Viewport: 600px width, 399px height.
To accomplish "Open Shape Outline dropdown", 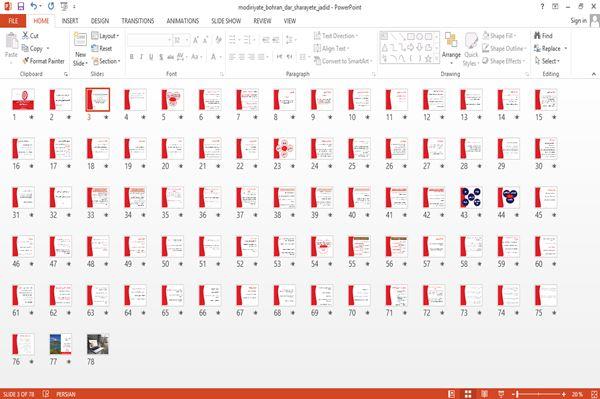I will [x=504, y=48].
